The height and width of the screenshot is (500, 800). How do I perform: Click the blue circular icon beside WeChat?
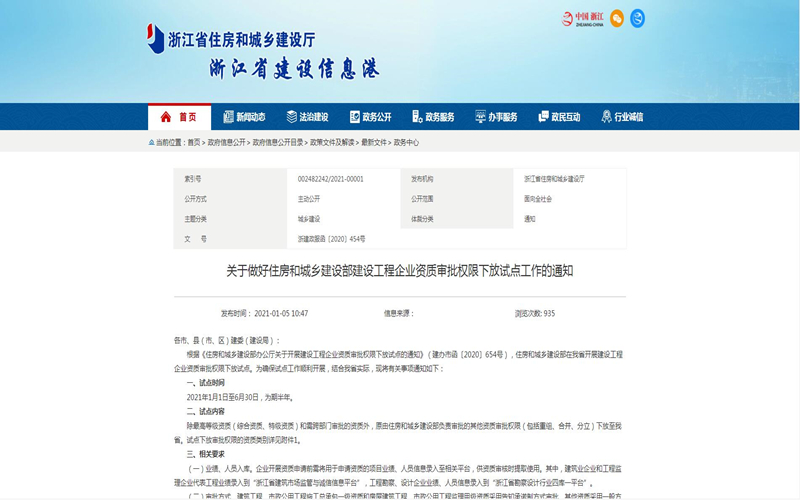pyautogui.click(x=637, y=18)
